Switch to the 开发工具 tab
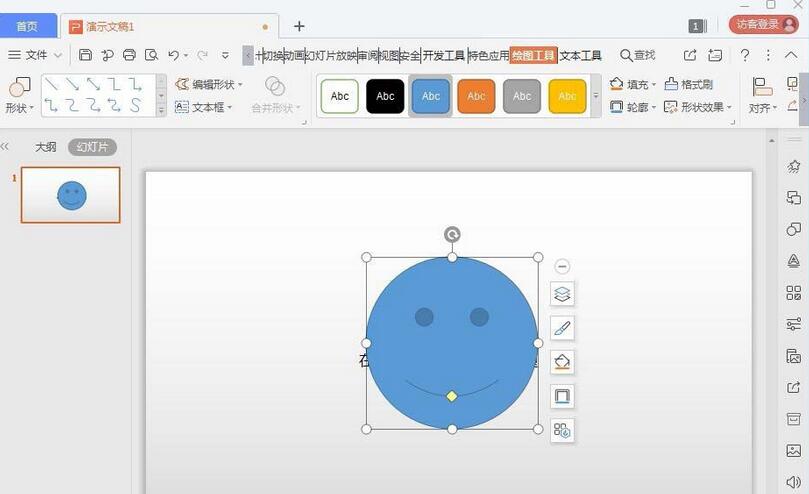Viewport: 809px width, 494px height. 444,55
